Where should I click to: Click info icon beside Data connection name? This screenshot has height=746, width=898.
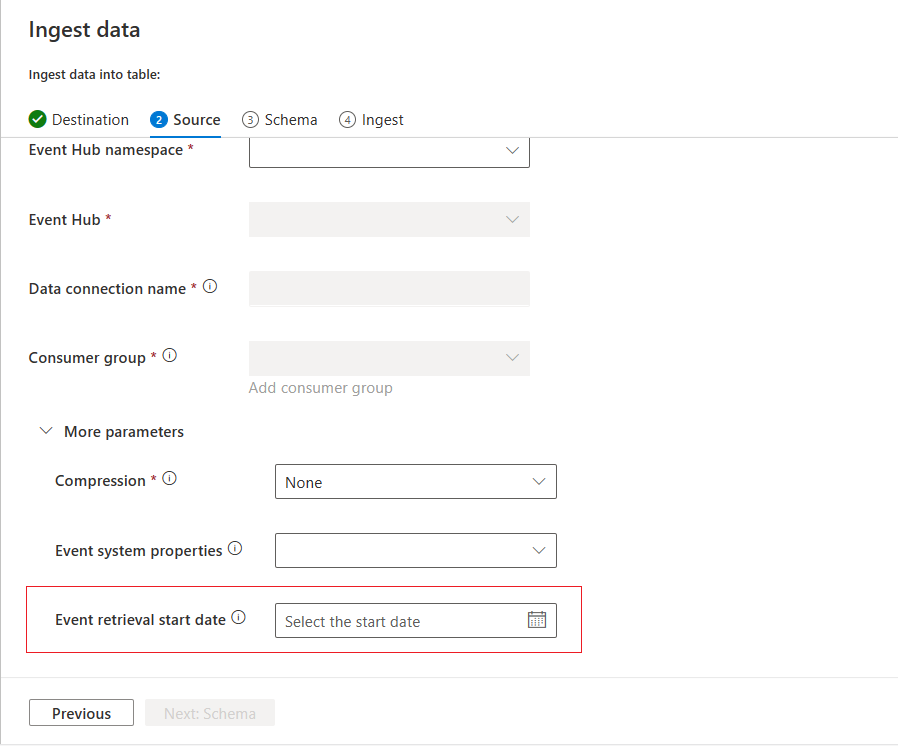[x=210, y=287]
